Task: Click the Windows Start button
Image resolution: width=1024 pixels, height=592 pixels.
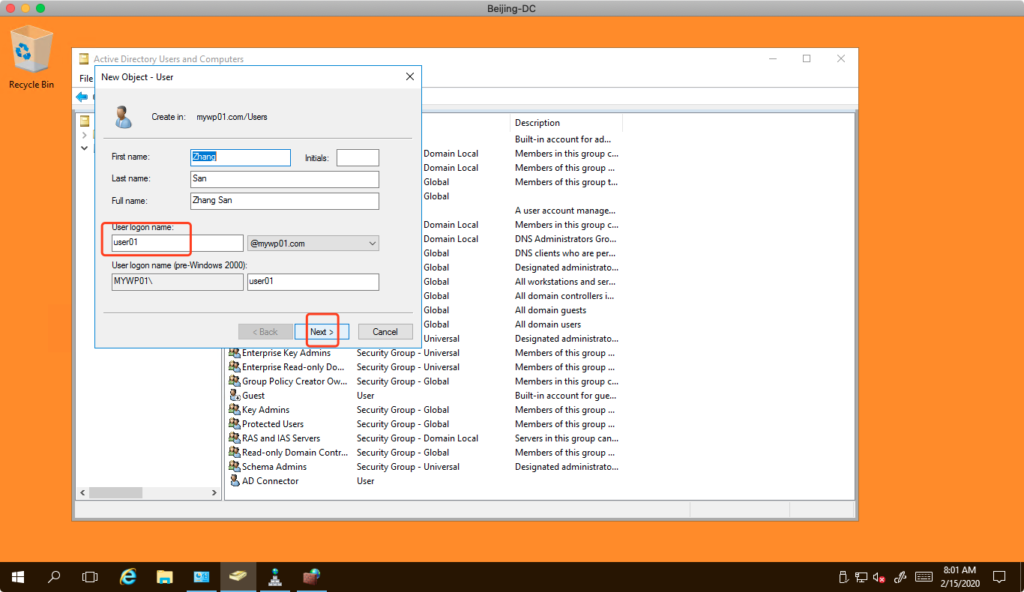Action: click(18, 577)
